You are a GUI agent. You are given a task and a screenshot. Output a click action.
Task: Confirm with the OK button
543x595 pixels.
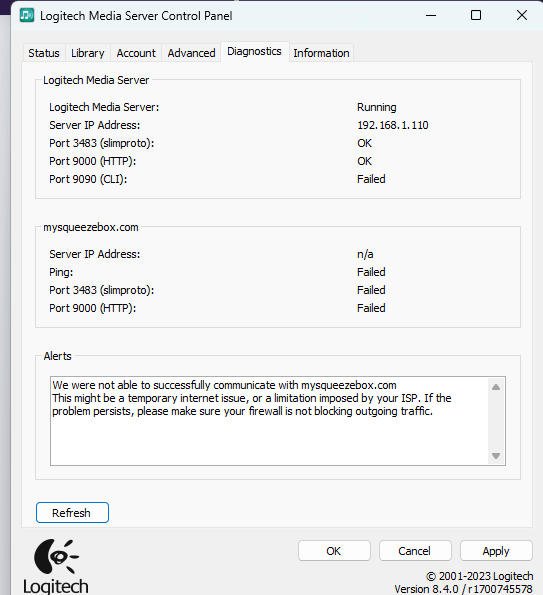tap(334, 551)
